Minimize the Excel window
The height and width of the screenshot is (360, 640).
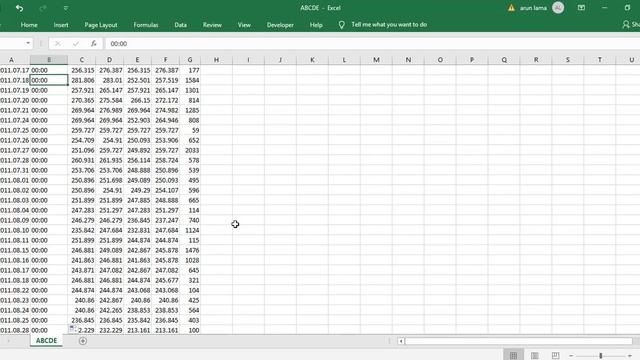coord(604,8)
